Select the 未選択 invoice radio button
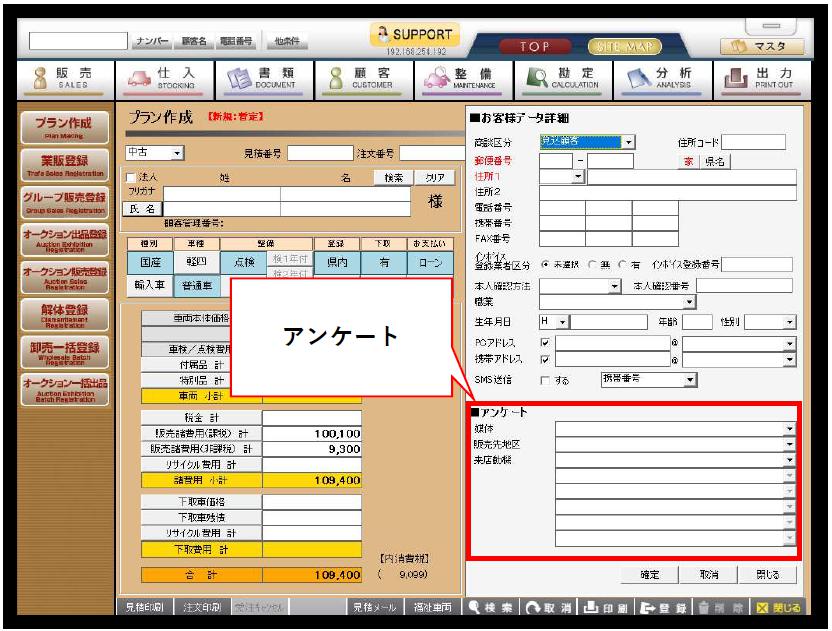832x631 pixels. pyautogui.click(x=544, y=264)
